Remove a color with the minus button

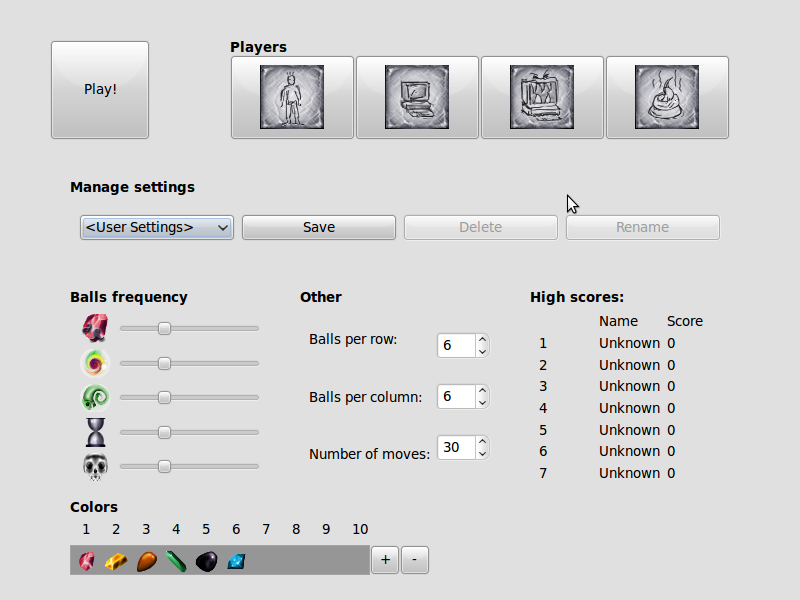(x=415, y=560)
